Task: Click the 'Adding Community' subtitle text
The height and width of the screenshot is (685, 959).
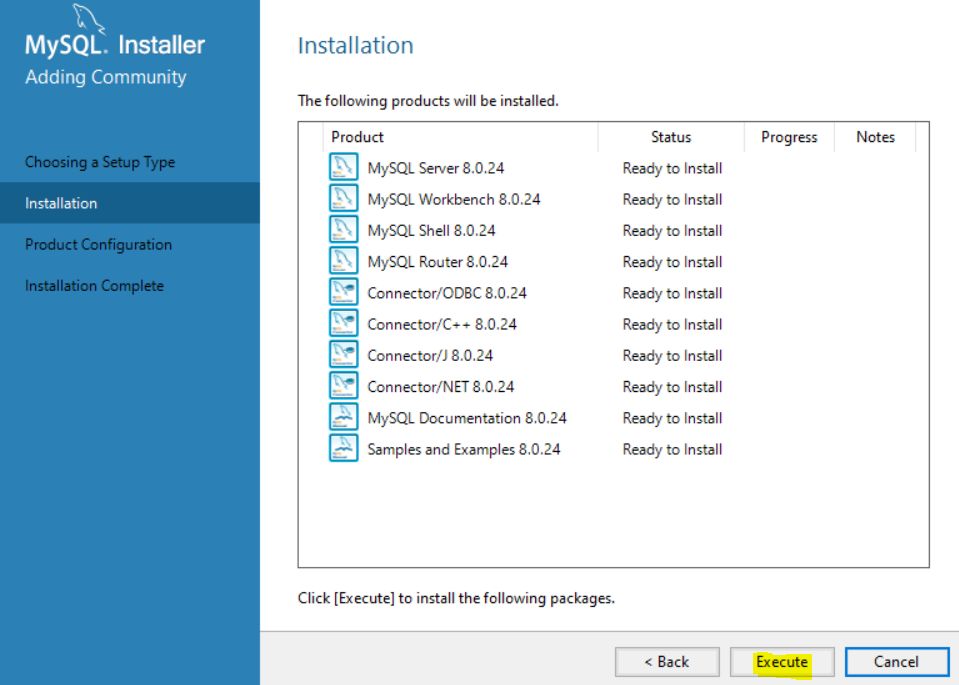Action: 106,78
